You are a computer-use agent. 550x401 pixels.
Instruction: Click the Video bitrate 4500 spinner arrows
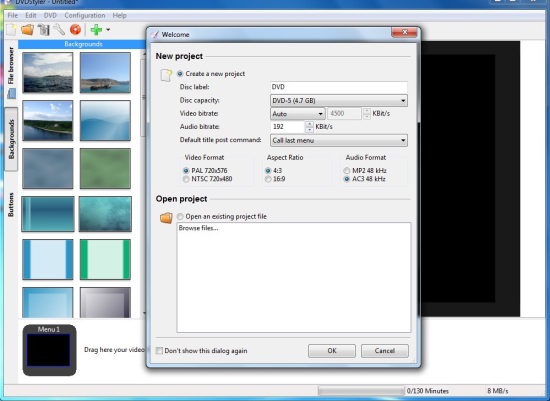(367, 114)
